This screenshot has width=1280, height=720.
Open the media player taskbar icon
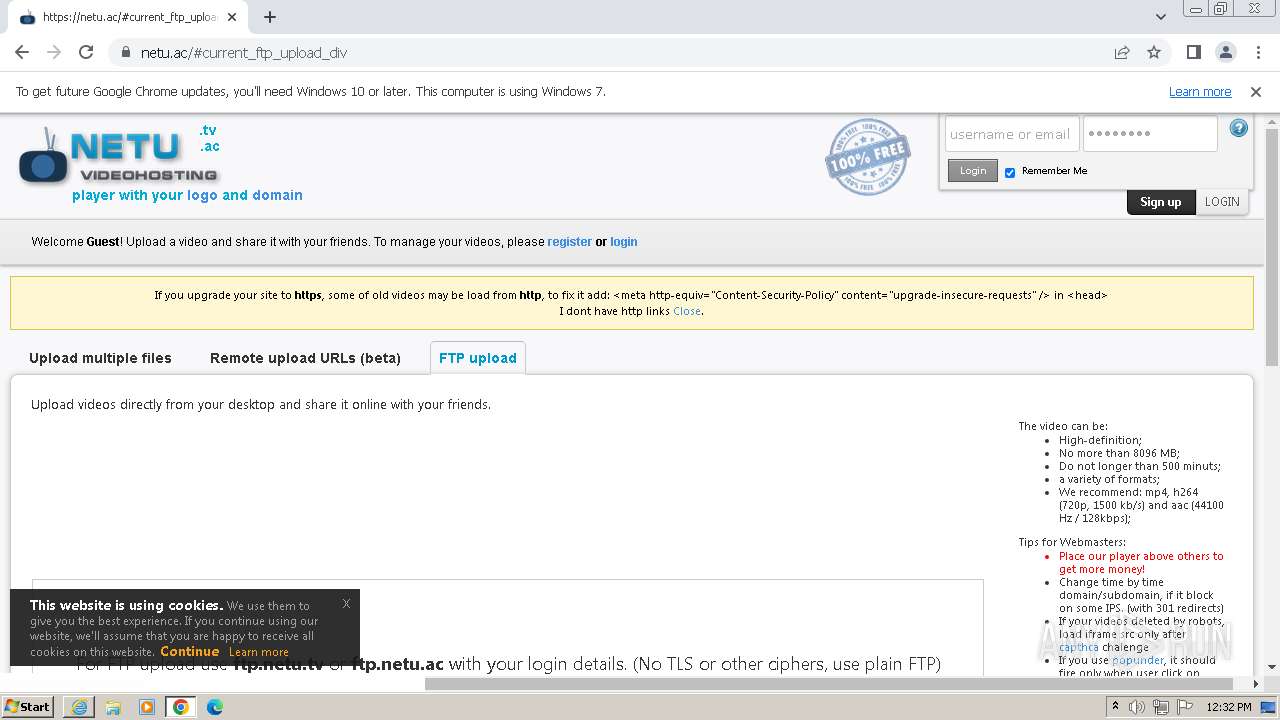coord(147,707)
